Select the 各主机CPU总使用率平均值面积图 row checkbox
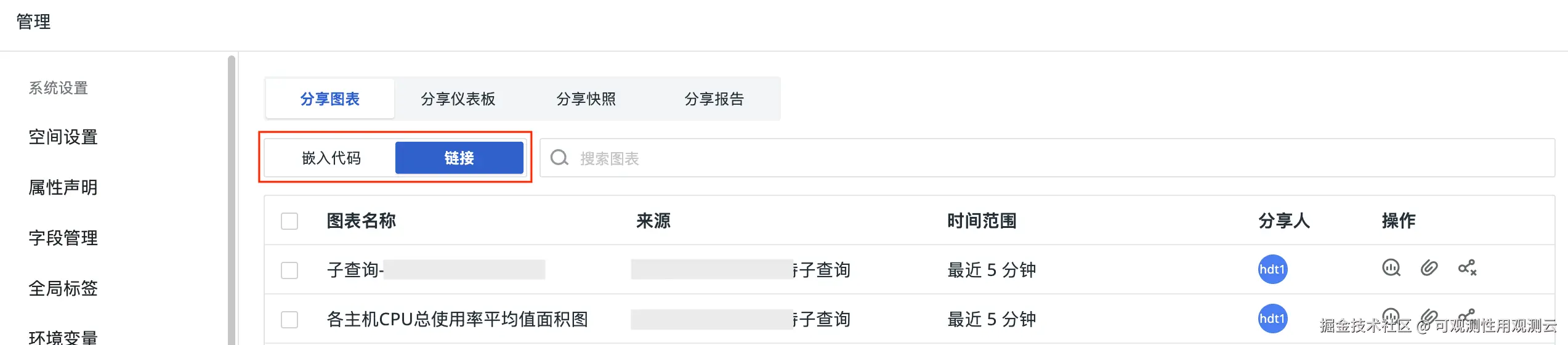This screenshot has width=1568, height=345. click(289, 320)
